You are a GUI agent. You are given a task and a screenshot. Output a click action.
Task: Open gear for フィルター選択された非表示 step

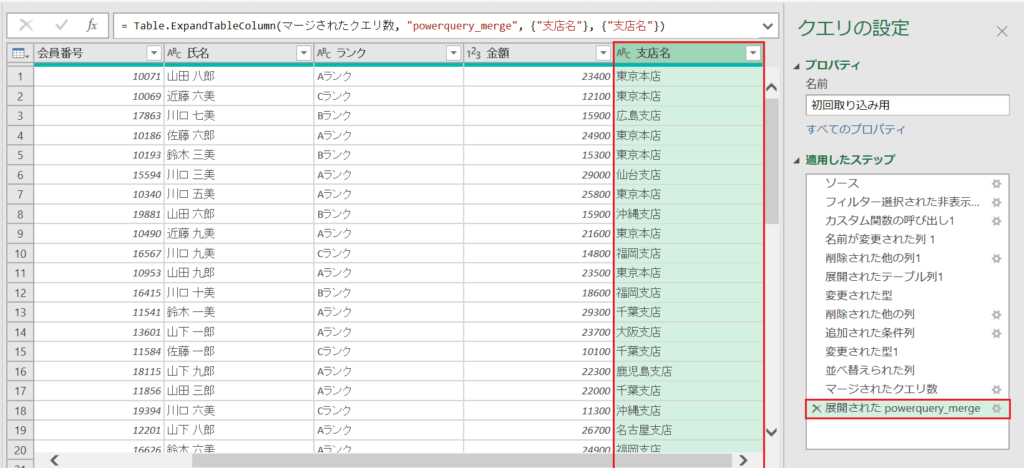tap(996, 202)
